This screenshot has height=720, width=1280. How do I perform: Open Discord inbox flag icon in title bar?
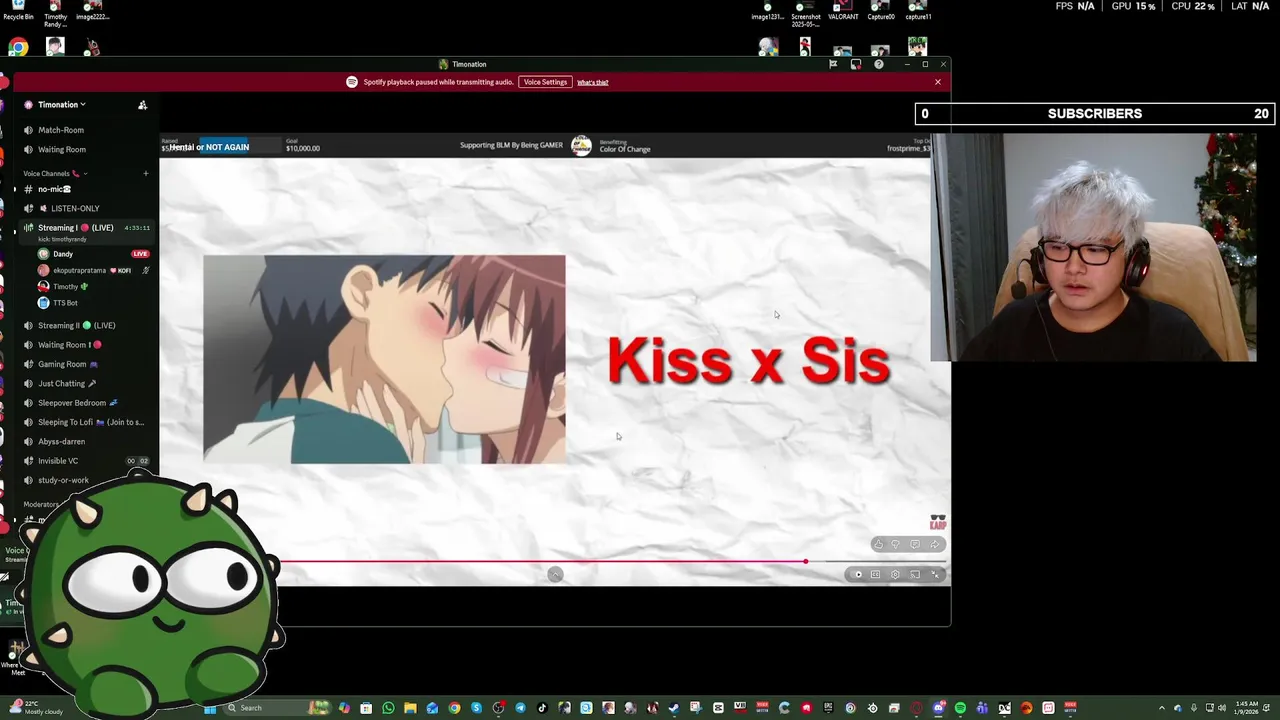pyautogui.click(x=833, y=64)
